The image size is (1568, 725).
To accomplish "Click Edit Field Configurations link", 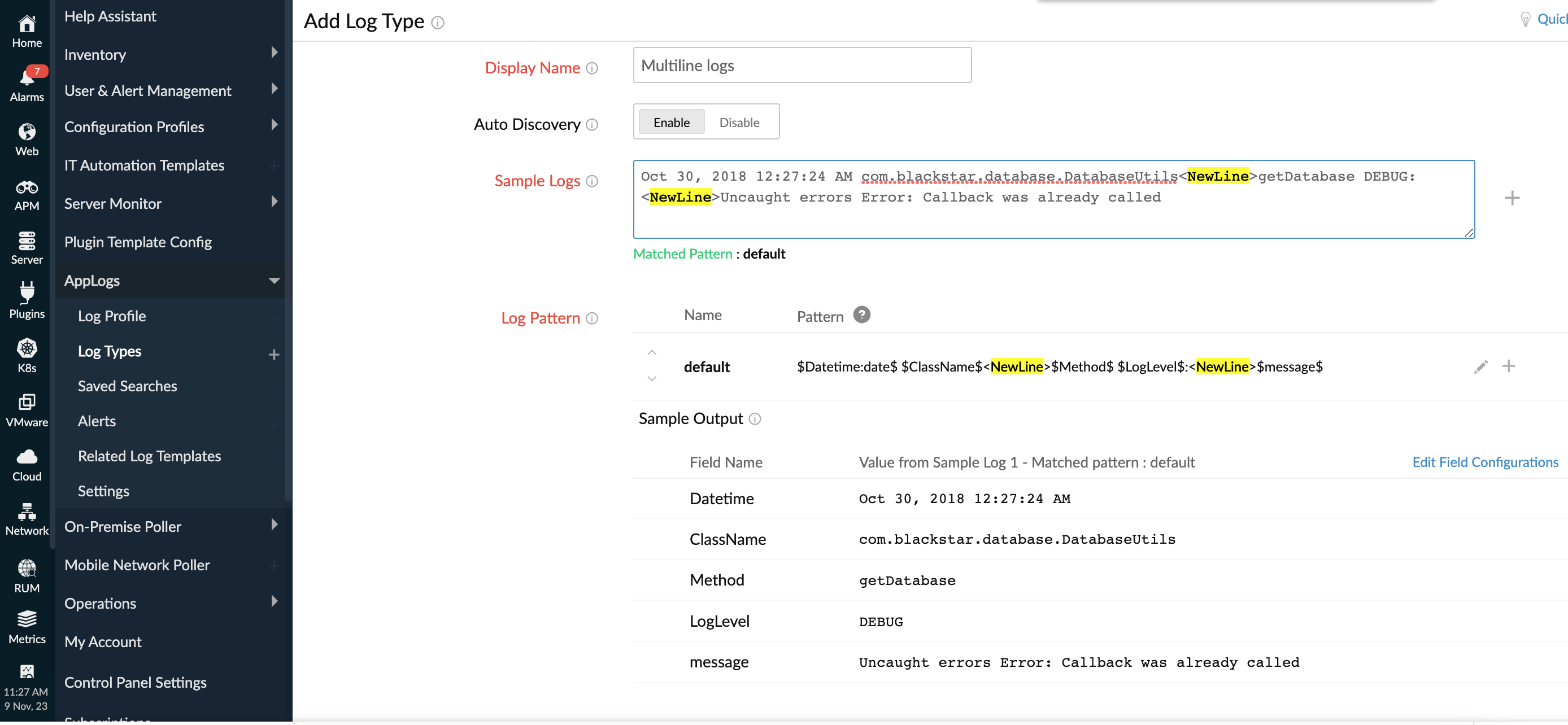I will click(1485, 462).
